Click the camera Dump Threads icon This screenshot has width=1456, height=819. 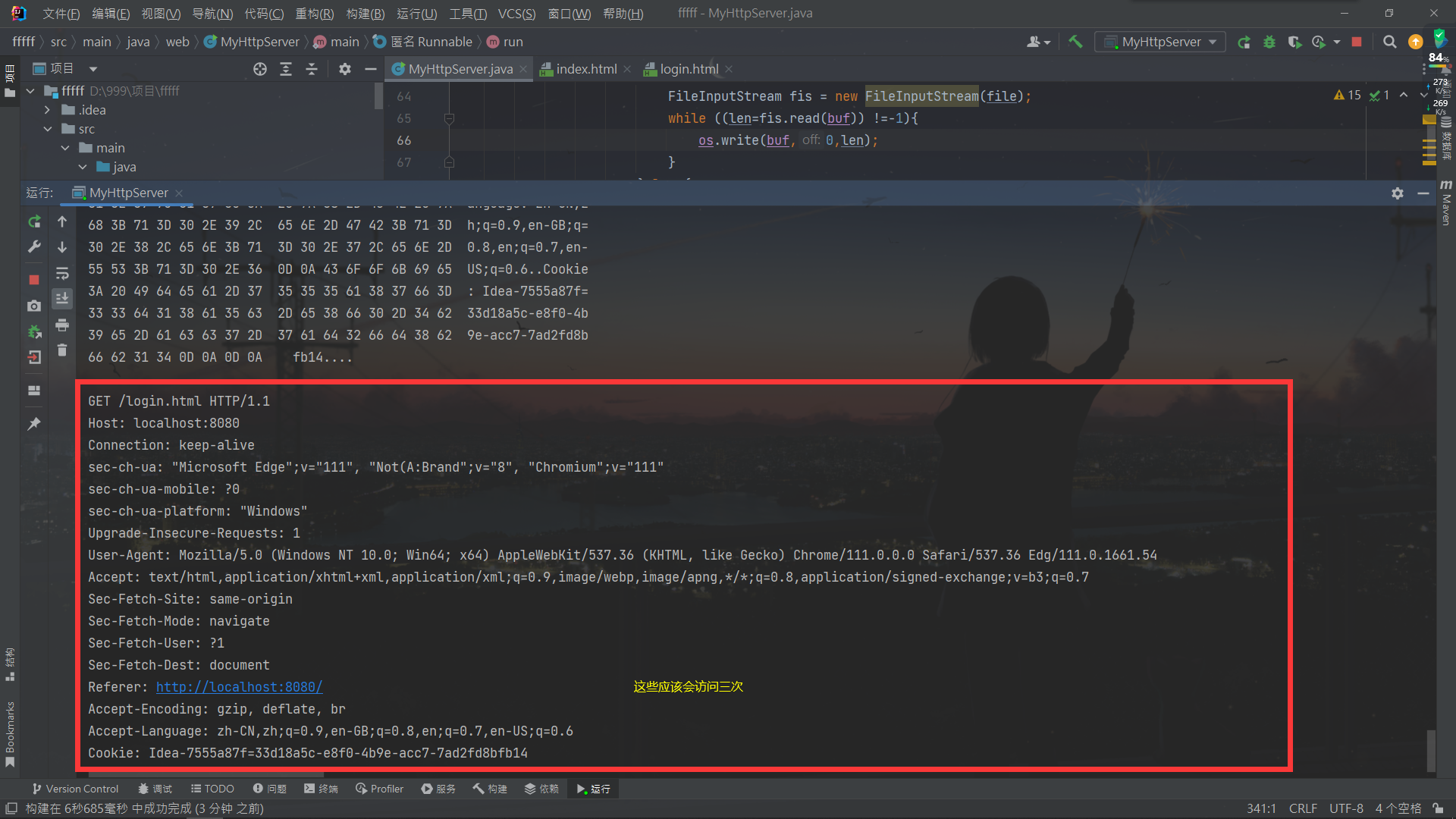coord(34,306)
